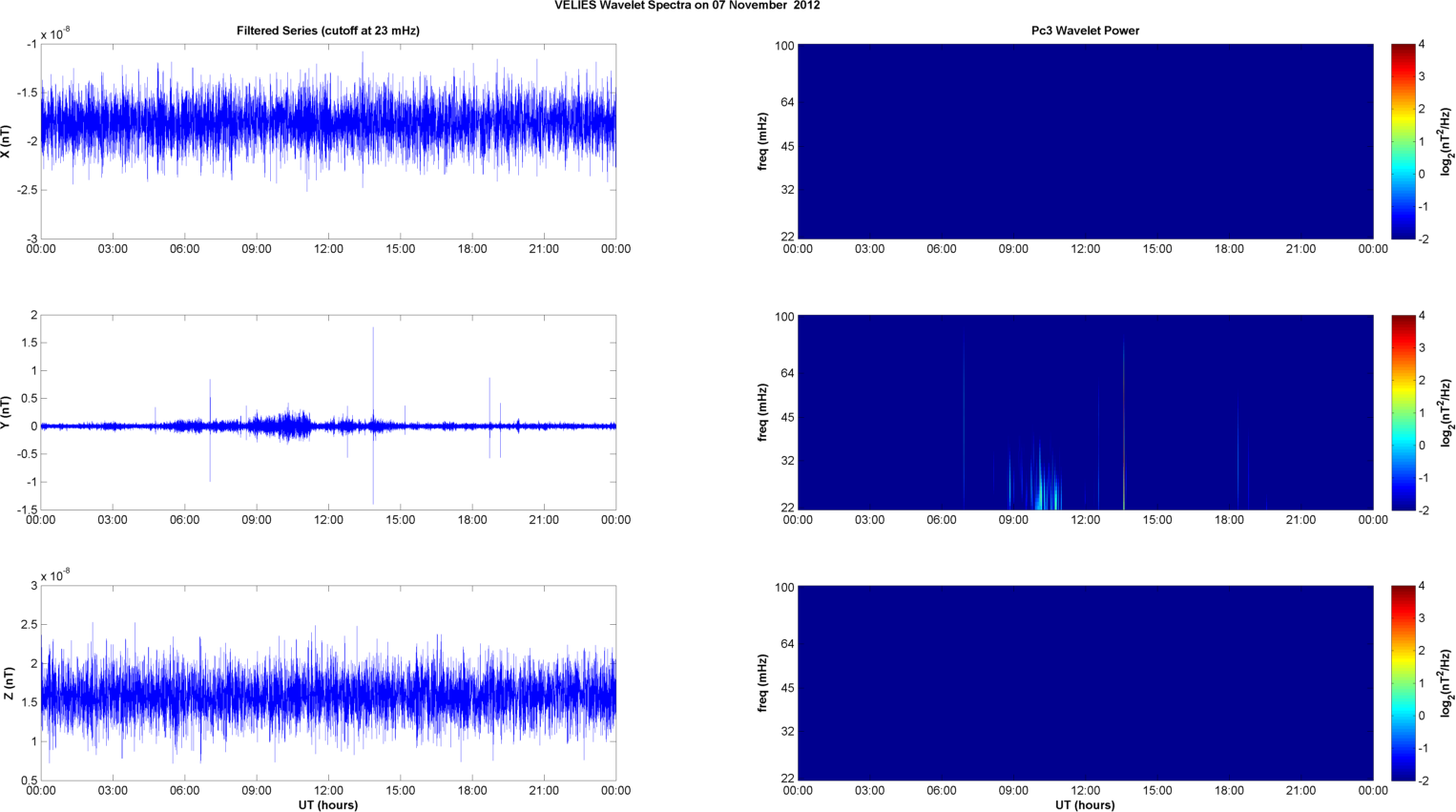Click the 'x 10⁻⁸' exponent above X series plot
Viewport: 1456px width, 812px height.
click(x=56, y=34)
